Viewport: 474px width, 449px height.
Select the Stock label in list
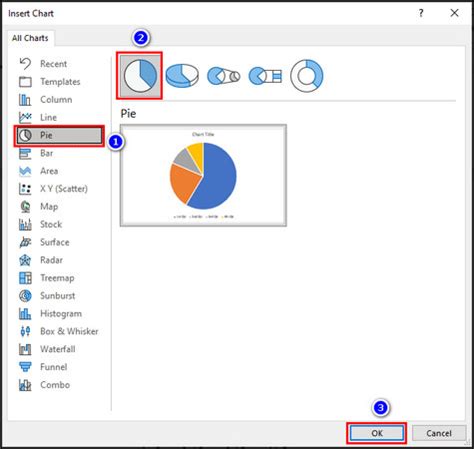click(x=51, y=224)
